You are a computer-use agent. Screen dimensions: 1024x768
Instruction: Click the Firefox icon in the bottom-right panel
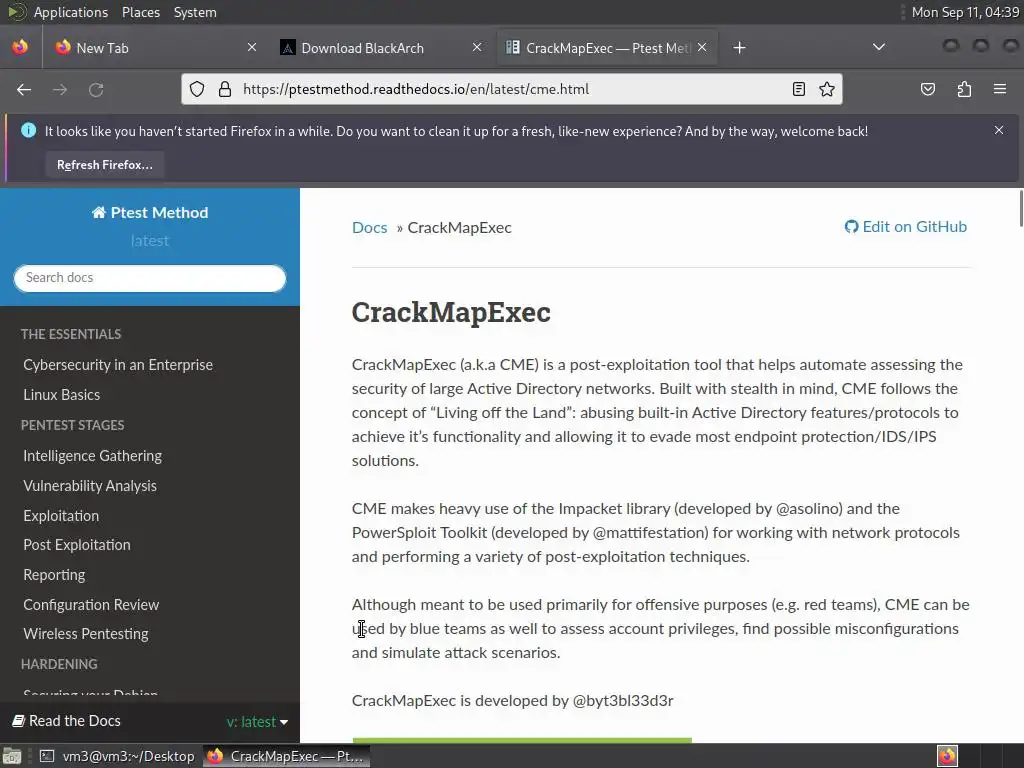tap(948, 756)
